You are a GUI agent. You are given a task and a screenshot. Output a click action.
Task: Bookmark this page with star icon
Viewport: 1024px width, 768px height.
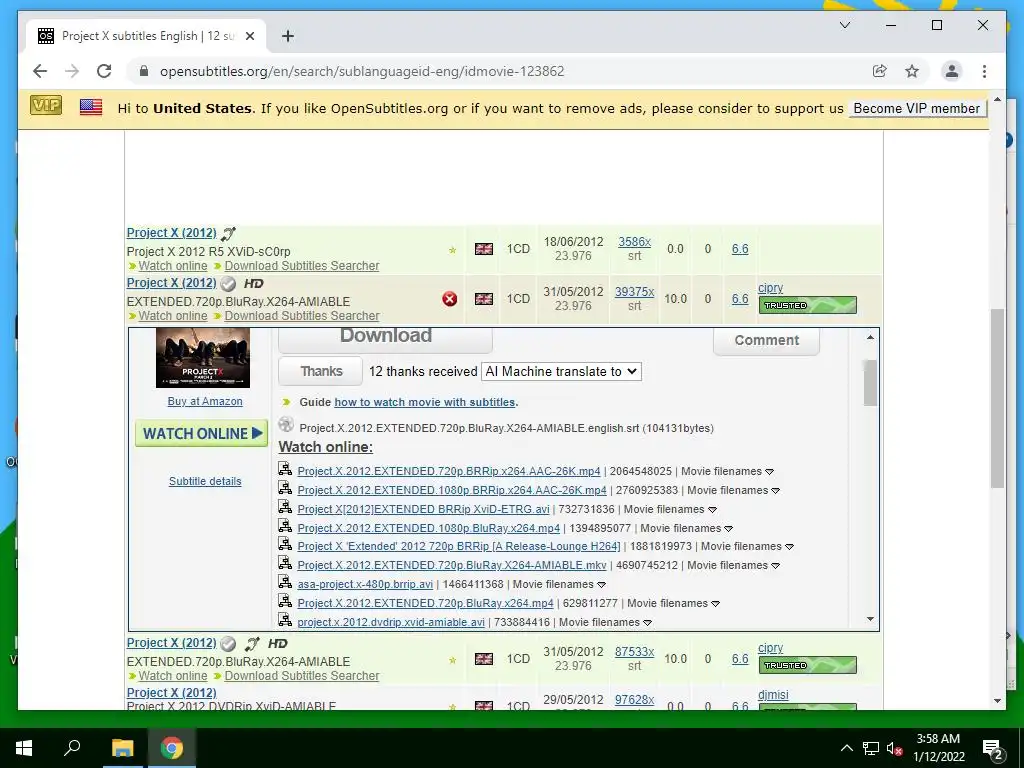pyautogui.click(x=912, y=71)
